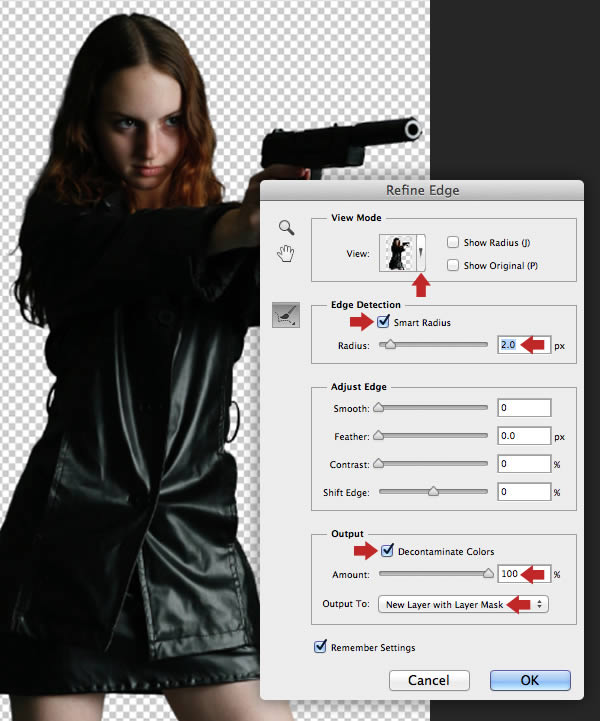
Task: Select the Refine Radius brush tool
Action: click(286, 315)
